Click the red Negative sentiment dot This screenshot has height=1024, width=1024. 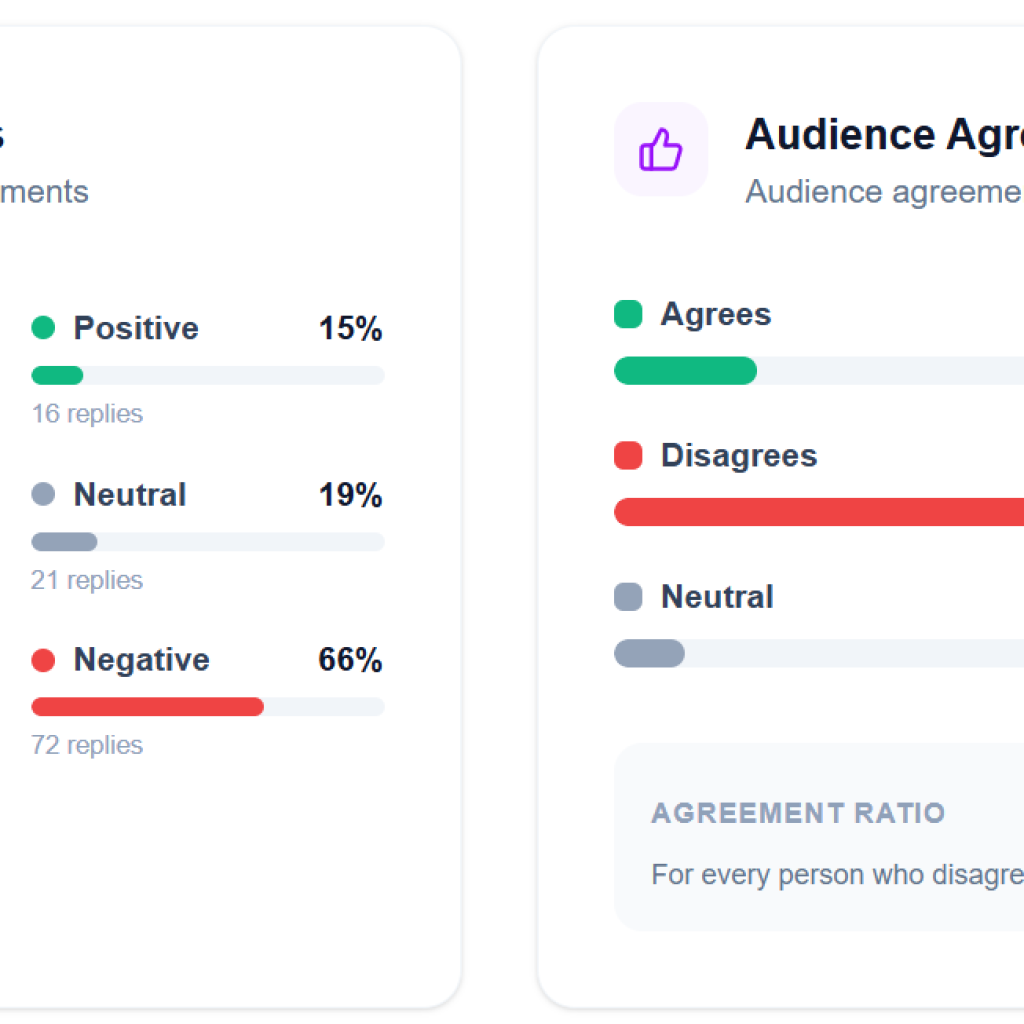pyautogui.click(x=43, y=660)
